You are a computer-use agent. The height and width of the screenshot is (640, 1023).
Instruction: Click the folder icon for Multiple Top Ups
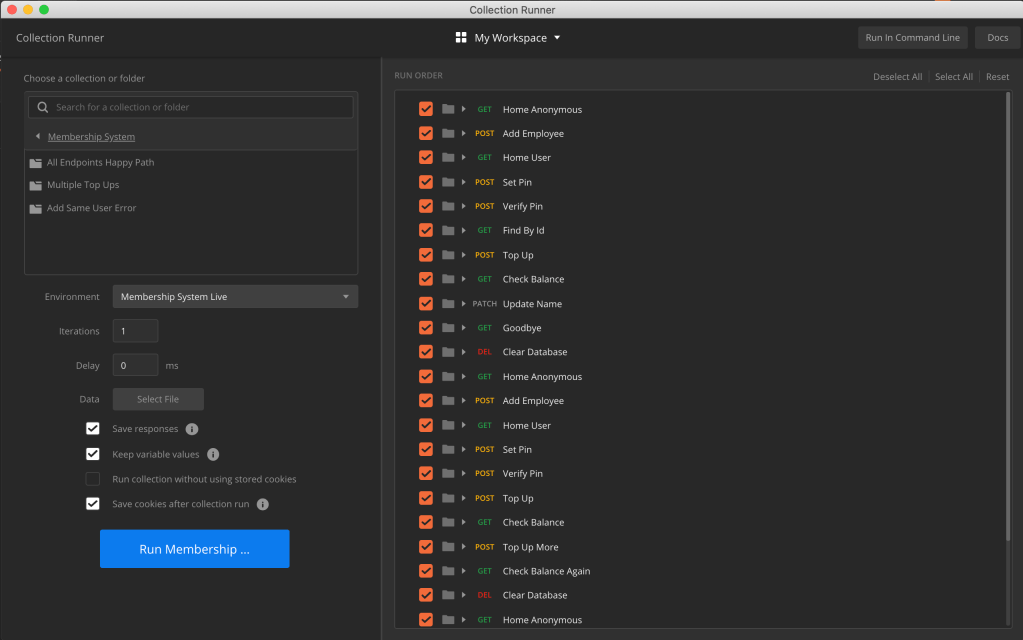(x=36, y=186)
